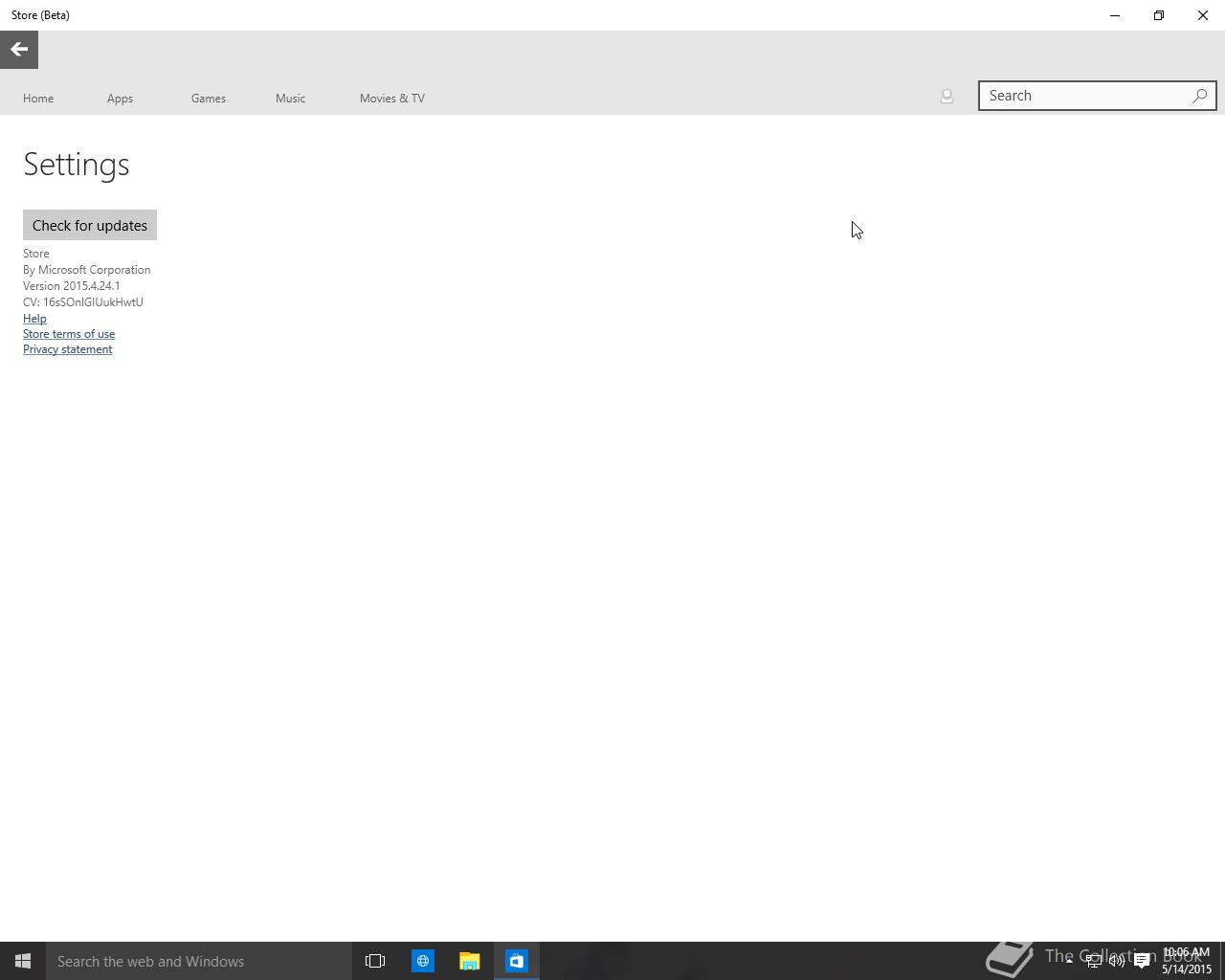Focus the Store Search field
1225x980 pixels.
(1097, 96)
